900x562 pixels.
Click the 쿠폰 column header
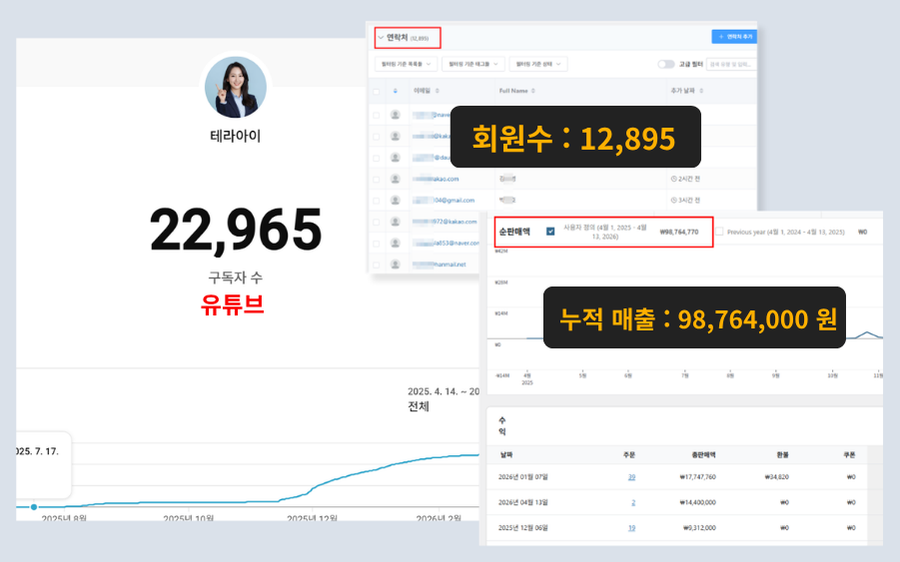point(849,455)
